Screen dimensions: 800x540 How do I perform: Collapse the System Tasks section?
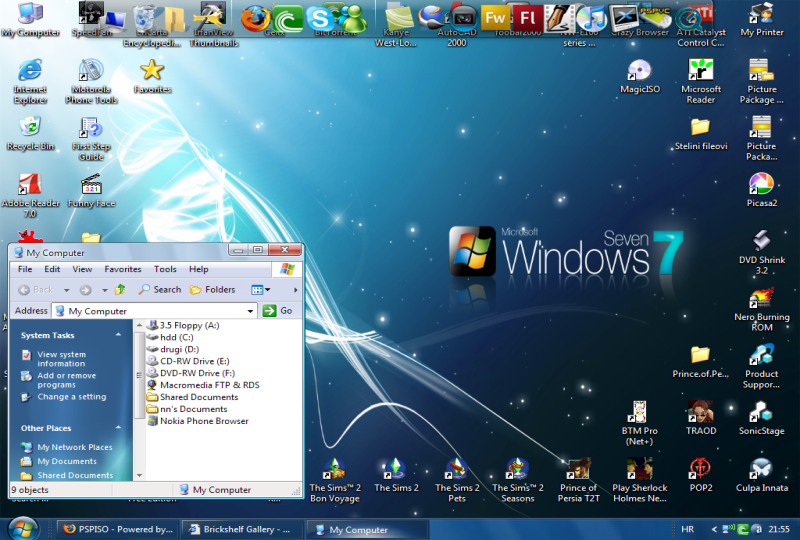pos(118,335)
